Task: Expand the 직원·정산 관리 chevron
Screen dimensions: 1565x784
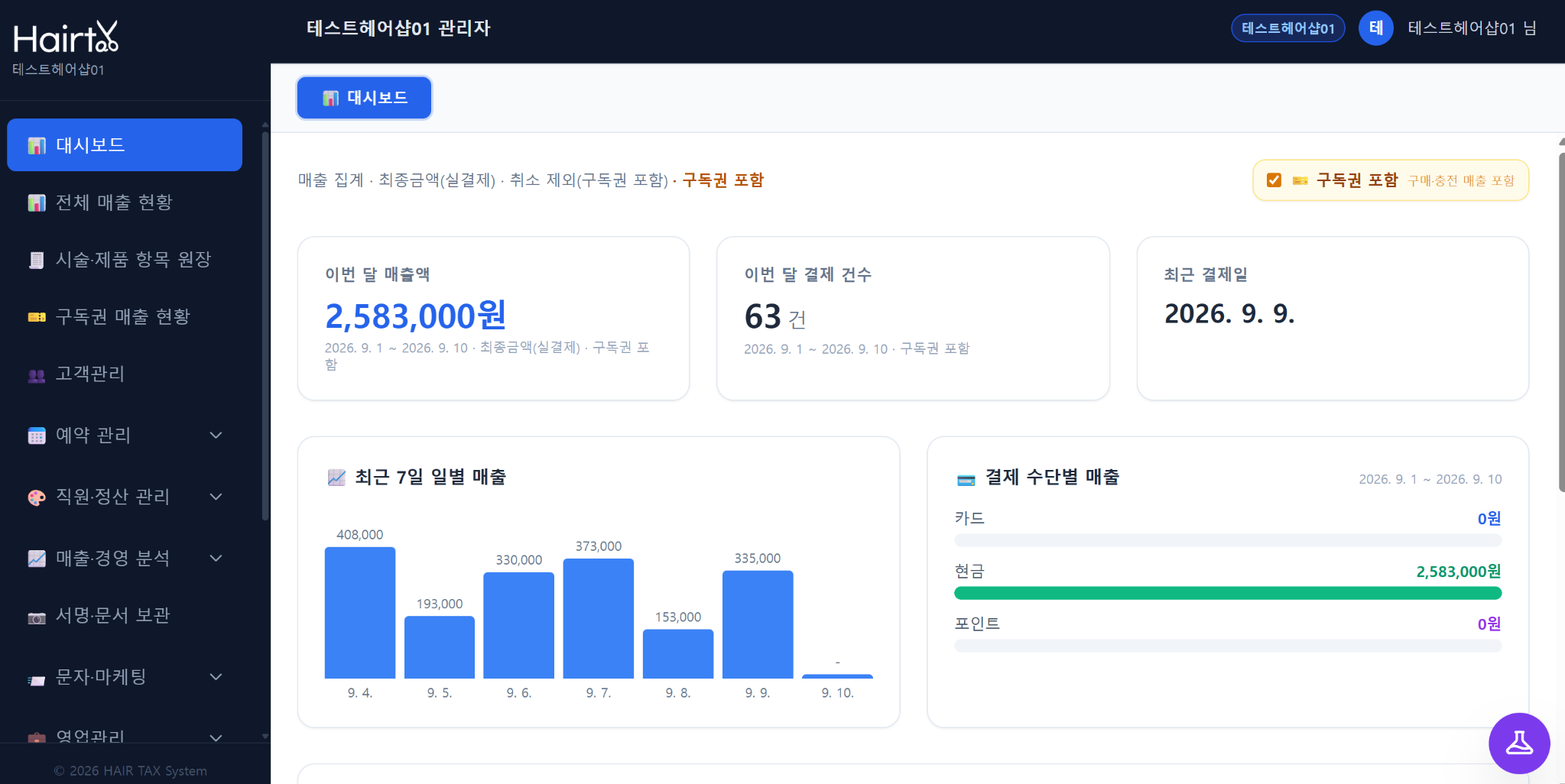Action: pyautogui.click(x=216, y=497)
